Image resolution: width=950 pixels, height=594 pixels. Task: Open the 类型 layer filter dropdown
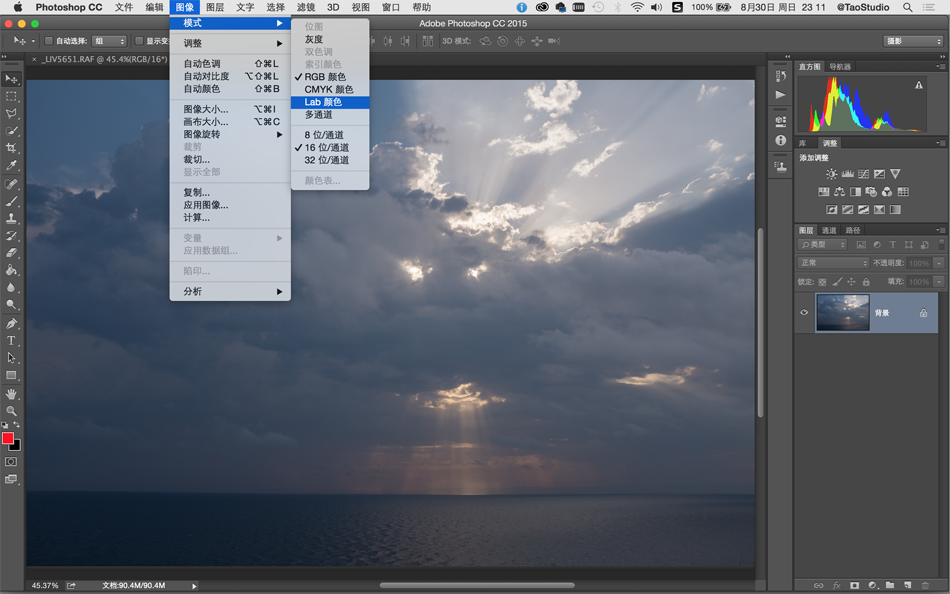pos(822,245)
